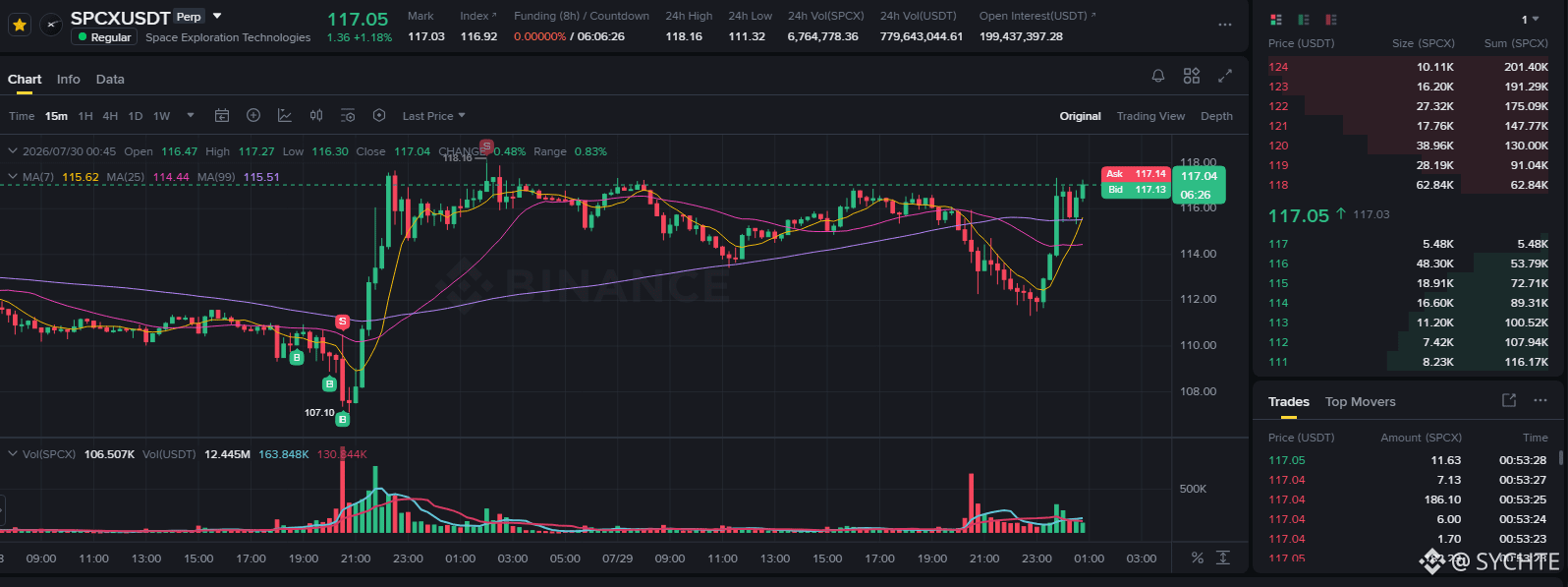Toggle the favorite star for SPCXUSDT
Screen dimensions: 1568x587
coord(19,25)
